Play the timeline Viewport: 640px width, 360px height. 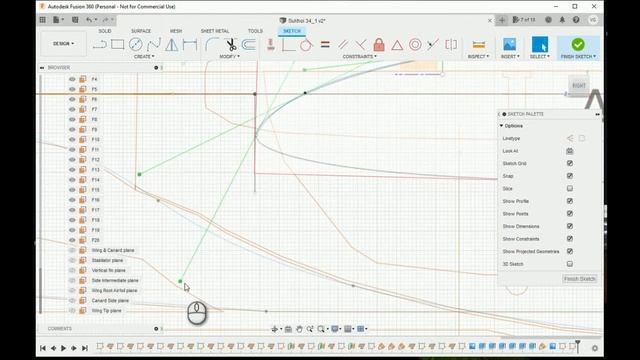coord(63,348)
